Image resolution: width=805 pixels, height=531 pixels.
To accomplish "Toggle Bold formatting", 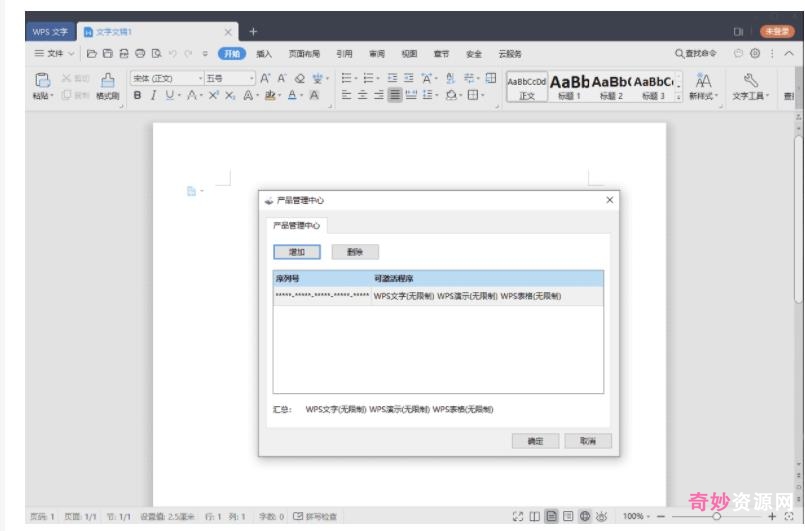I will pos(137,95).
